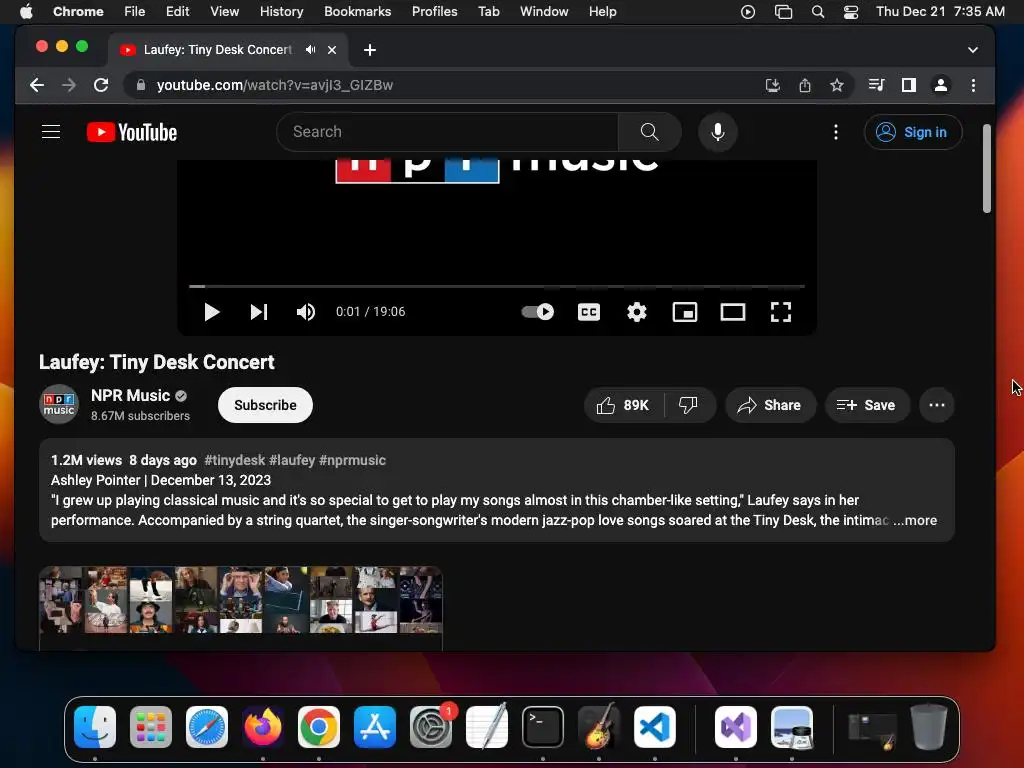The height and width of the screenshot is (768, 1024).
Task: Click the Chrome address bar URL
Action: 275,85
